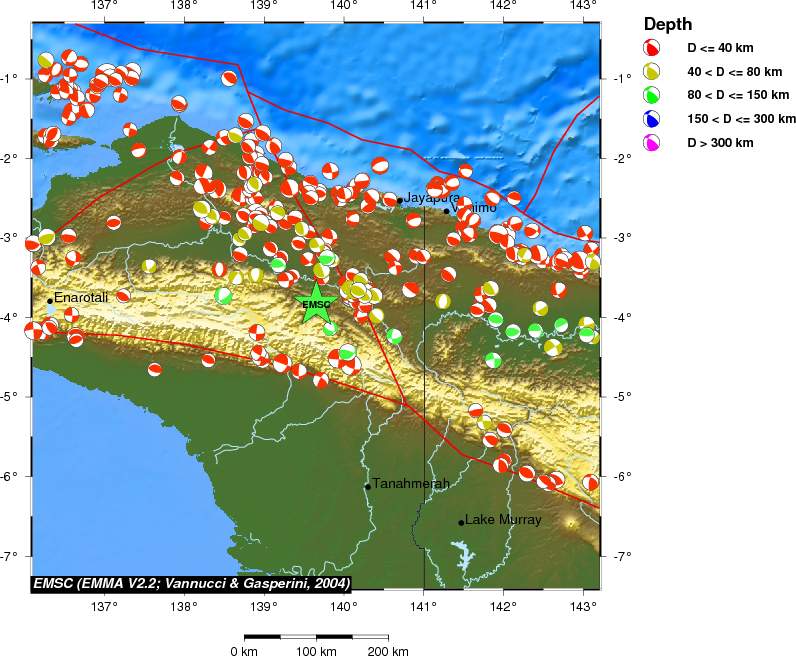Click the 'D > 300 km' legend label

coord(720,144)
